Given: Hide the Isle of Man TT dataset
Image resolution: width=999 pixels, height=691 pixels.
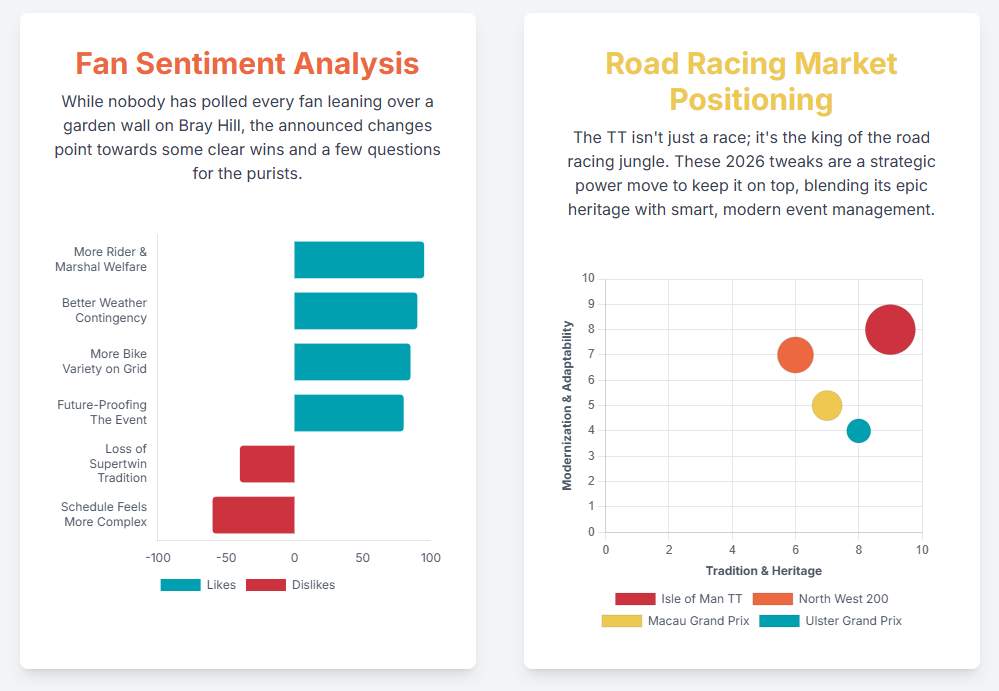Looking at the screenshot, I should click(x=678, y=599).
